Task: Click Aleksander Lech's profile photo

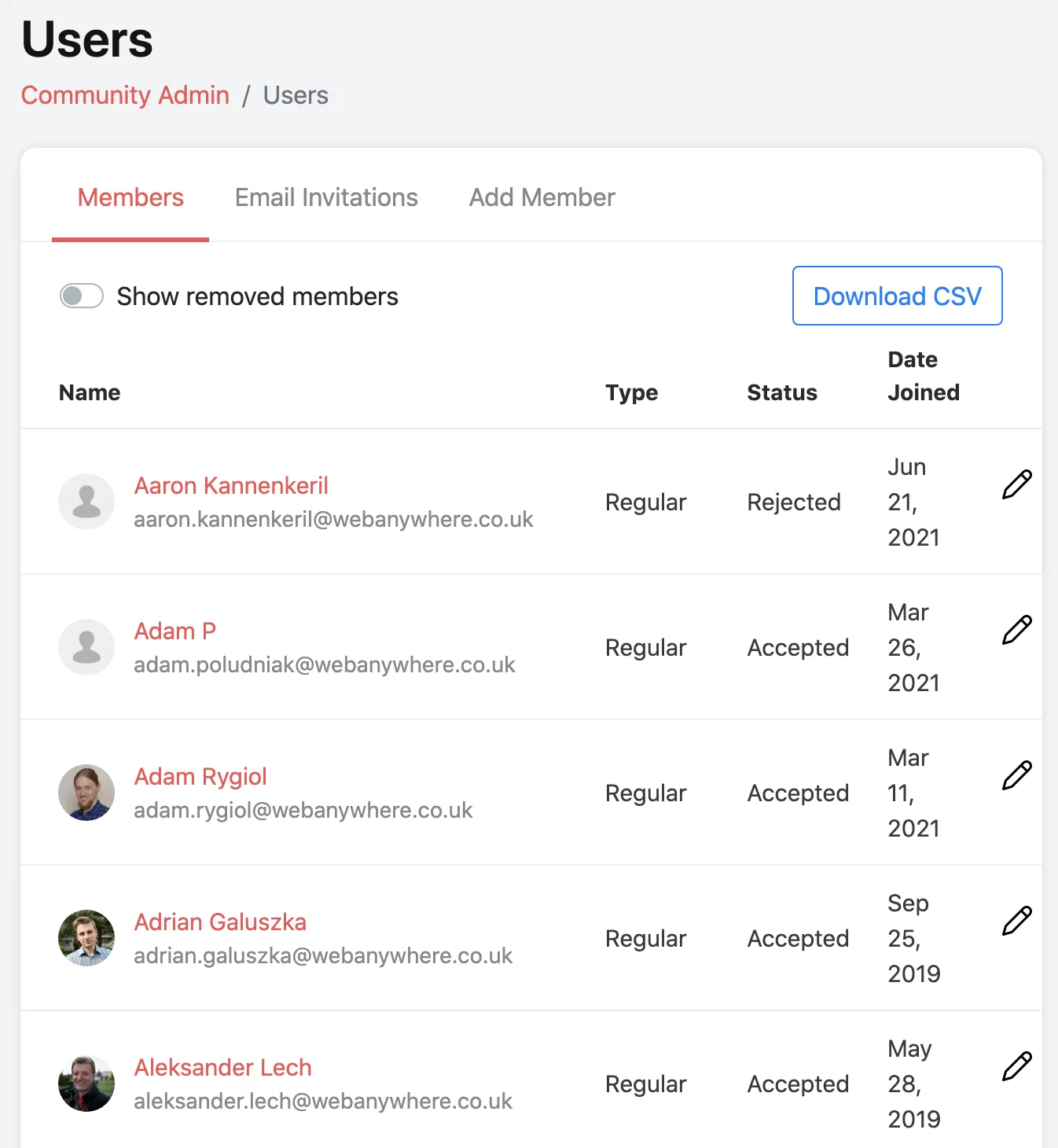Action: pyautogui.click(x=86, y=1084)
